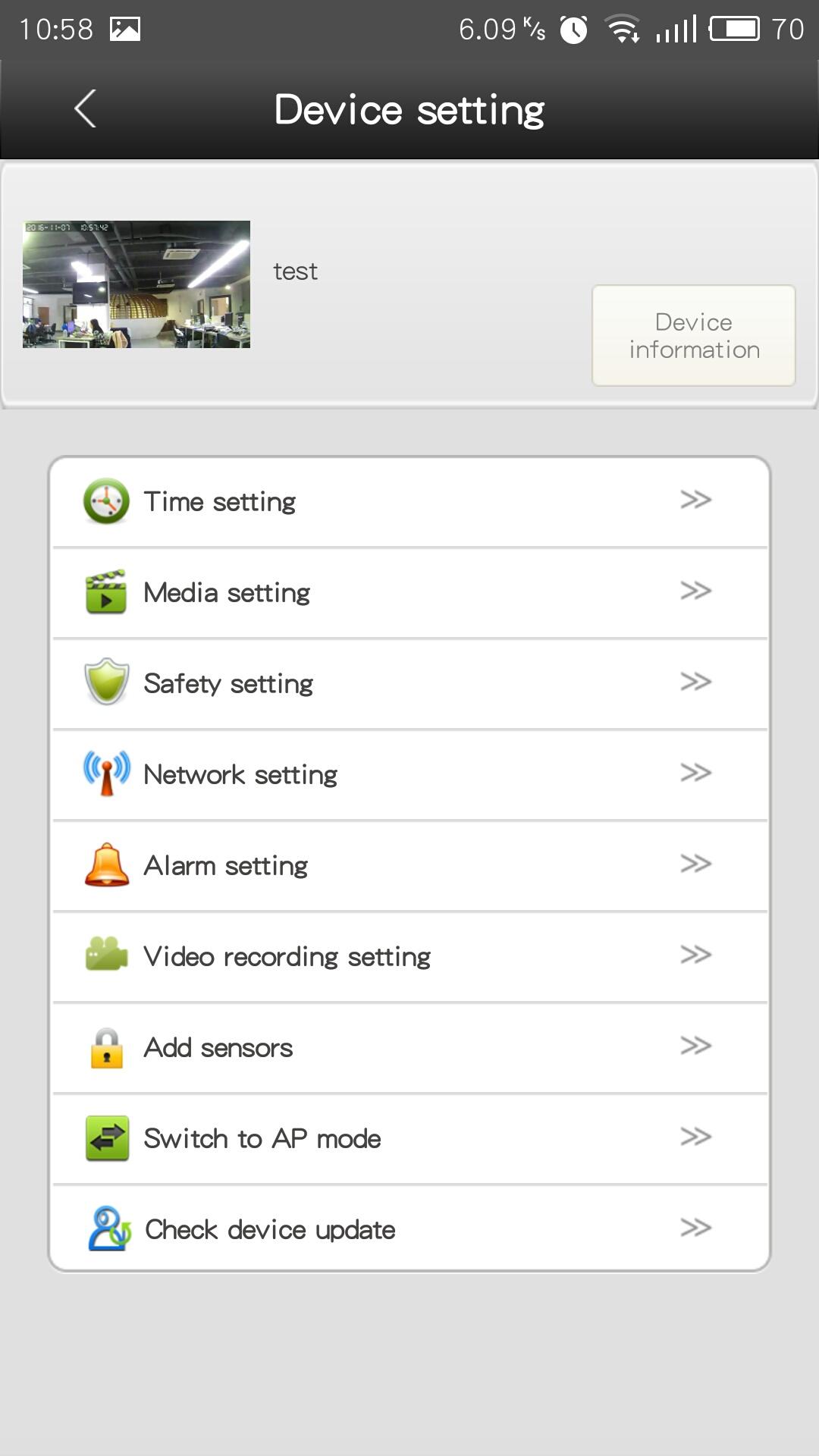
Task: Open Video recording setting chevron
Action: [695, 955]
